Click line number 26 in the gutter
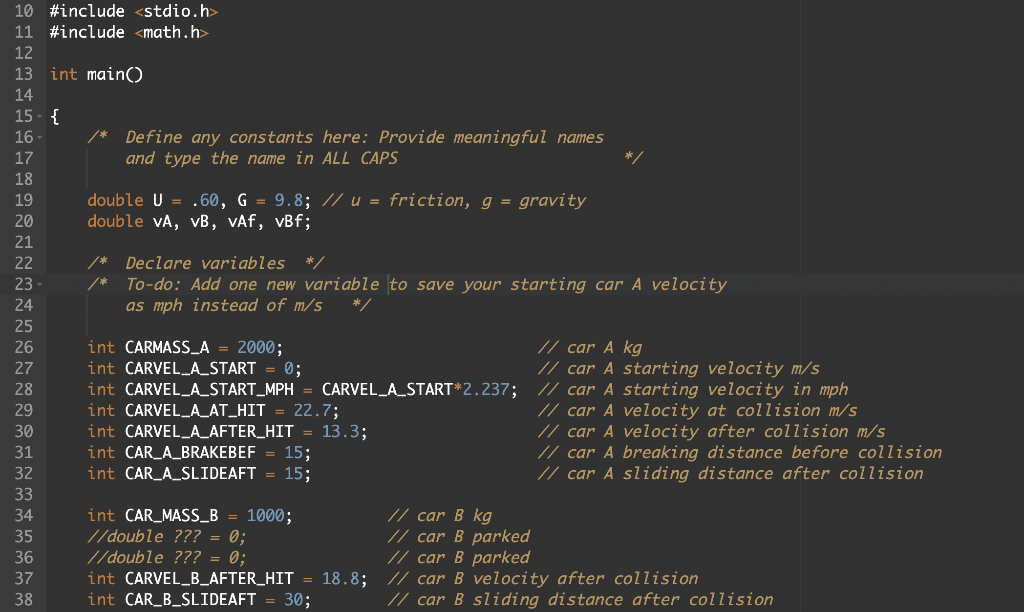The width and height of the screenshot is (1024, 612). tap(24, 347)
